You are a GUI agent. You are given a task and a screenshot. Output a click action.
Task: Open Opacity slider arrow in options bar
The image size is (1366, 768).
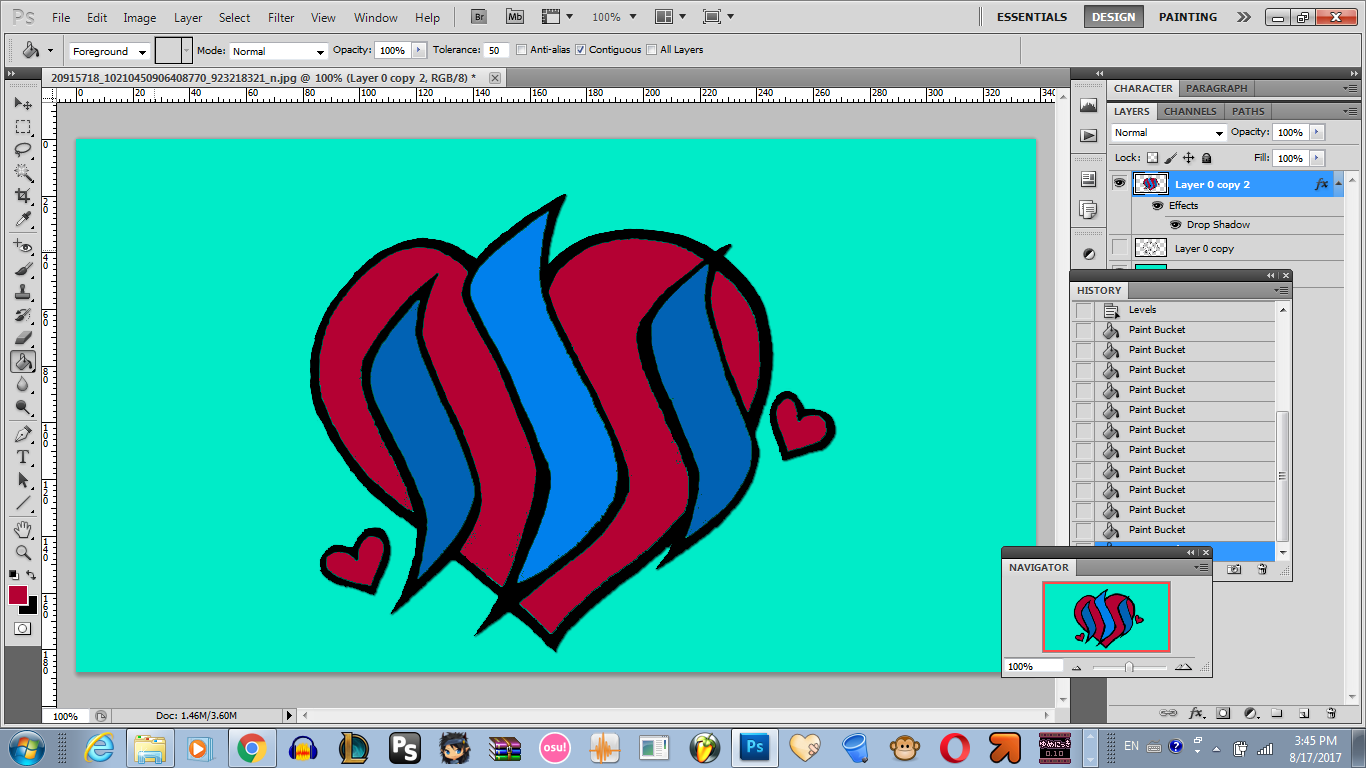coord(418,50)
